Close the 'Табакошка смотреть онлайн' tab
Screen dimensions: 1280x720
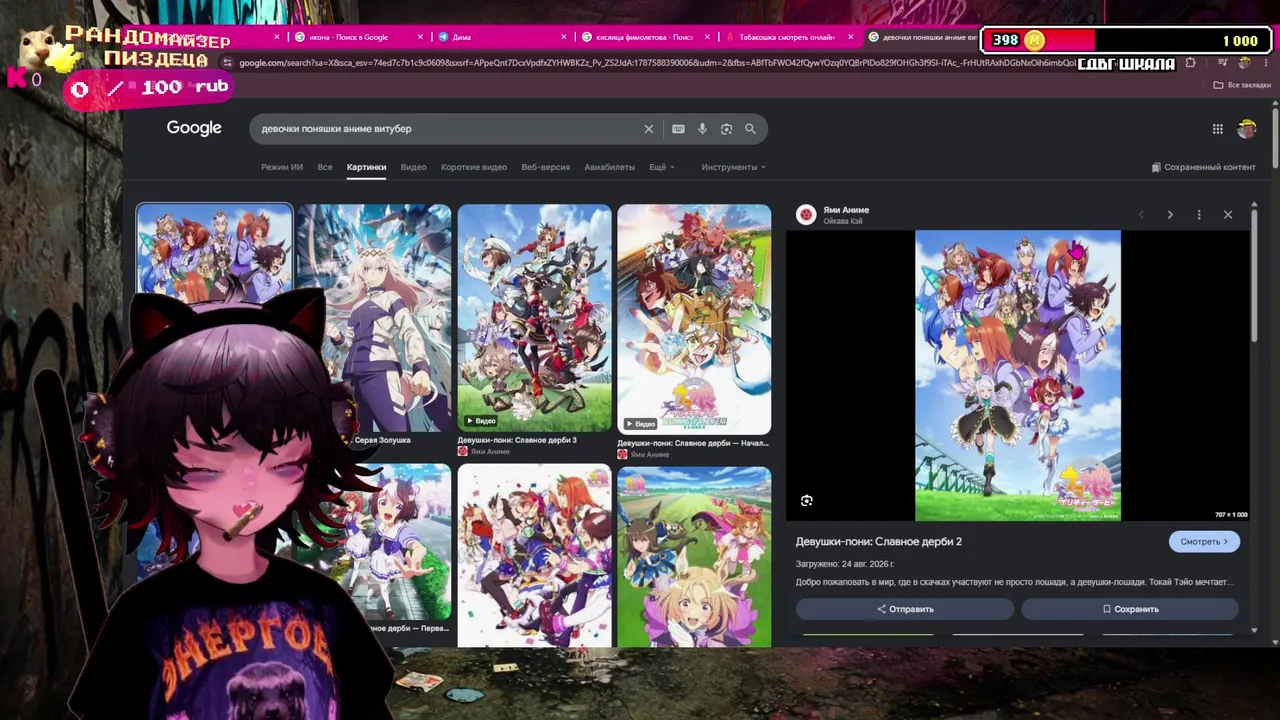point(851,37)
